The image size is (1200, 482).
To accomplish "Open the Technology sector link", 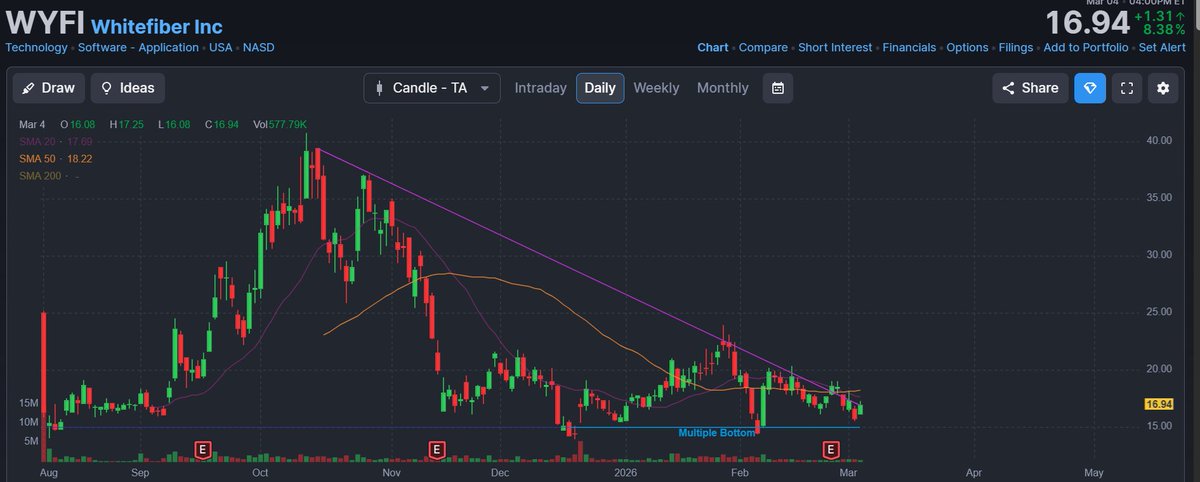I will coord(36,47).
